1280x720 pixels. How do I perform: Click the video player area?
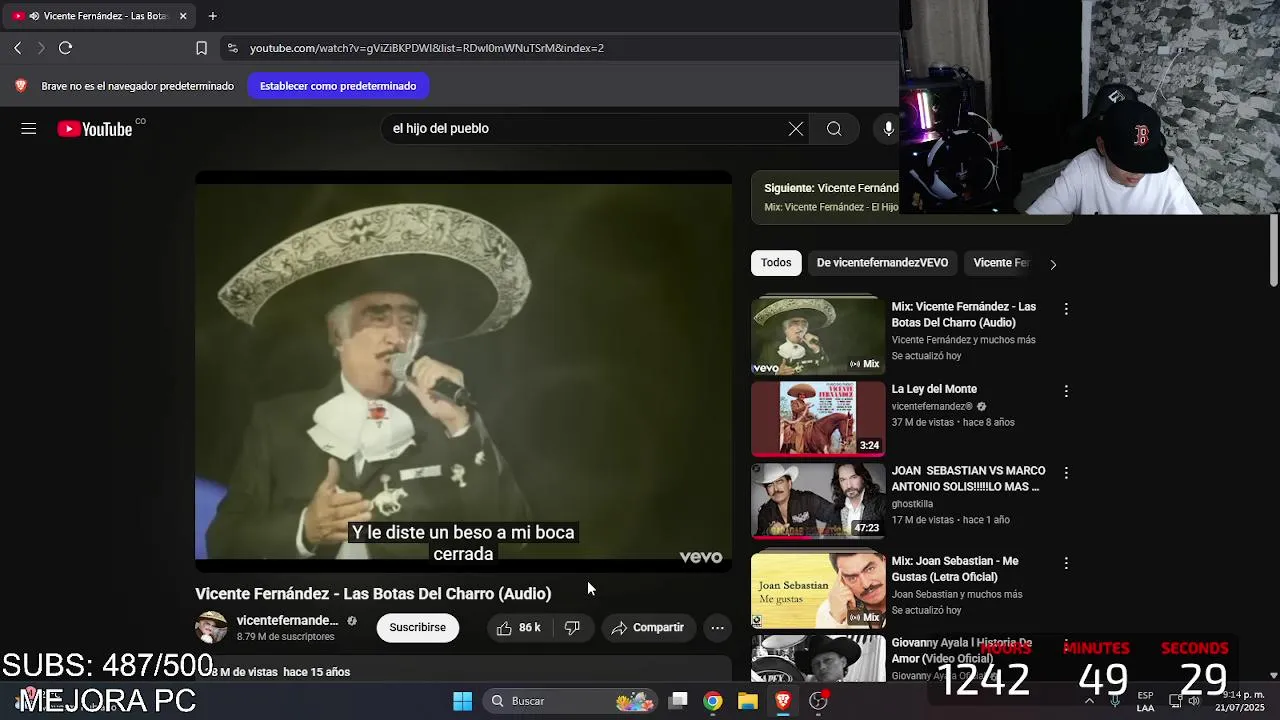point(463,371)
